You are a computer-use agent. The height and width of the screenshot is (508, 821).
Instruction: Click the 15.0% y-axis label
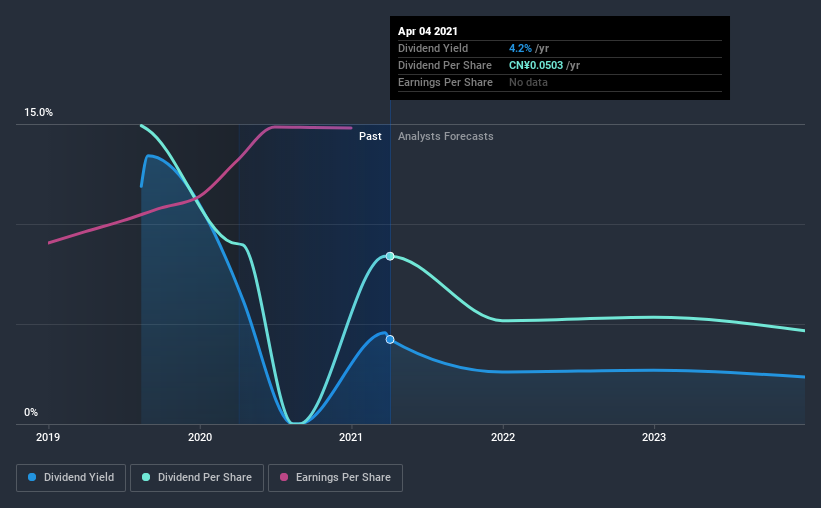(x=38, y=112)
